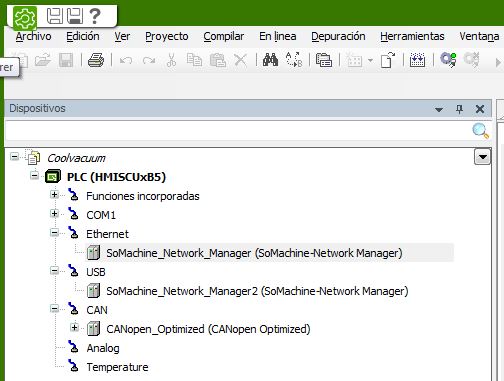Expand the COM1 node
The width and height of the screenshot is (504, 381).
(x=54, y=213)
